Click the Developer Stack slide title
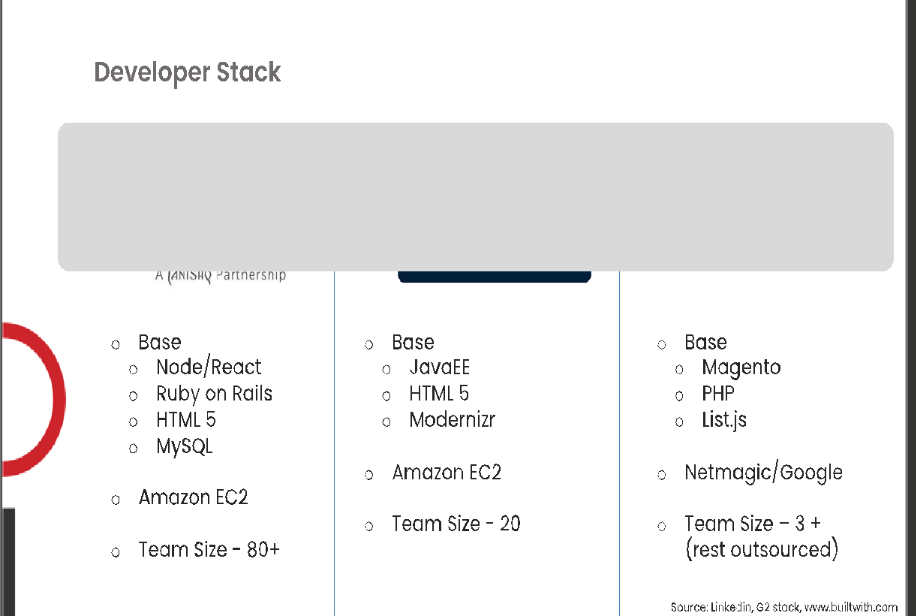Image resolution: width=916 pixels, height=616 pixels. pyautogui.click(x=188, y=72)
